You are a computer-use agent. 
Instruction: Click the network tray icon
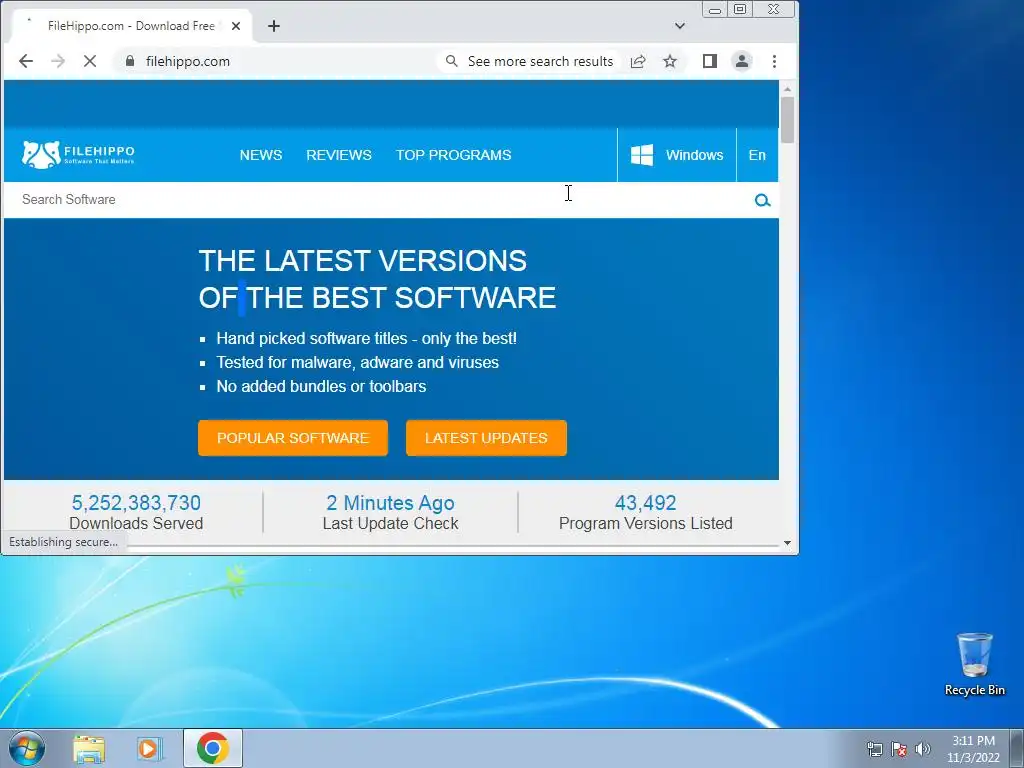coord(874,749)
